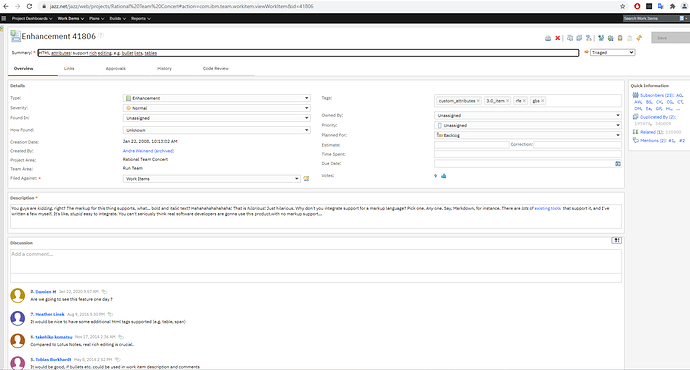690x370 pixels.
Task: Click the Enhancement work item type icon
Action: [x=15, y=36]
